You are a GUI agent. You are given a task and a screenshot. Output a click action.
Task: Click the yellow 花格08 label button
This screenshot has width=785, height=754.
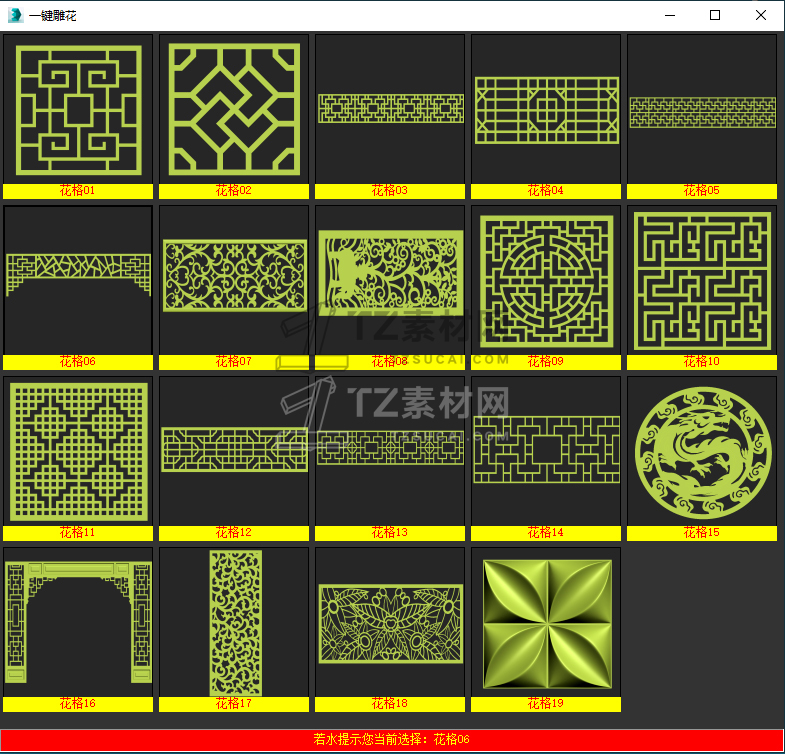click(x=390, y=362)
